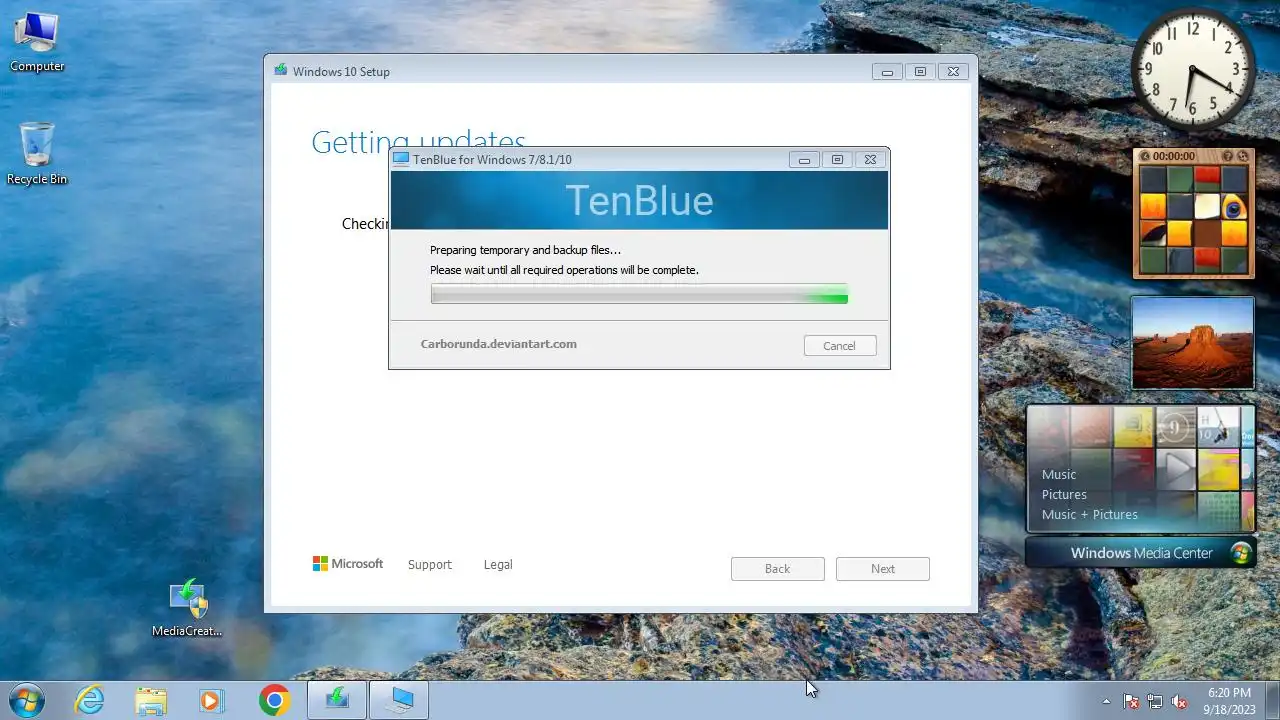Launch Internet Explorer from the taskbar

click(90, 701)
